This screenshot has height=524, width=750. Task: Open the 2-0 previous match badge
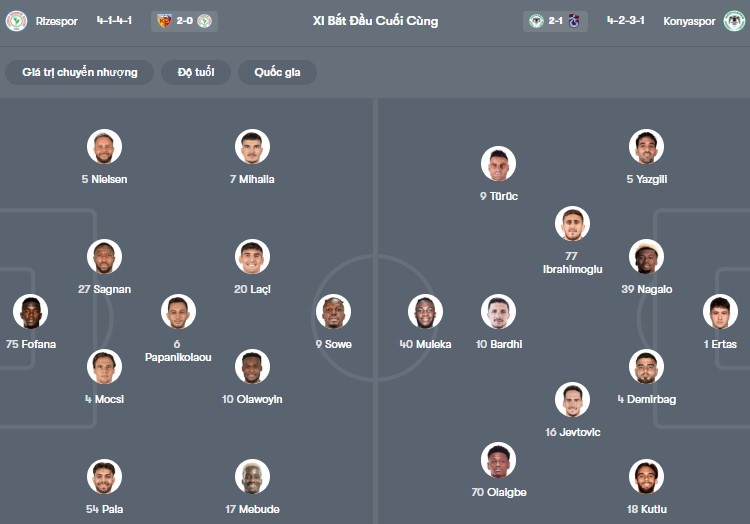click(x=184, y=21)
